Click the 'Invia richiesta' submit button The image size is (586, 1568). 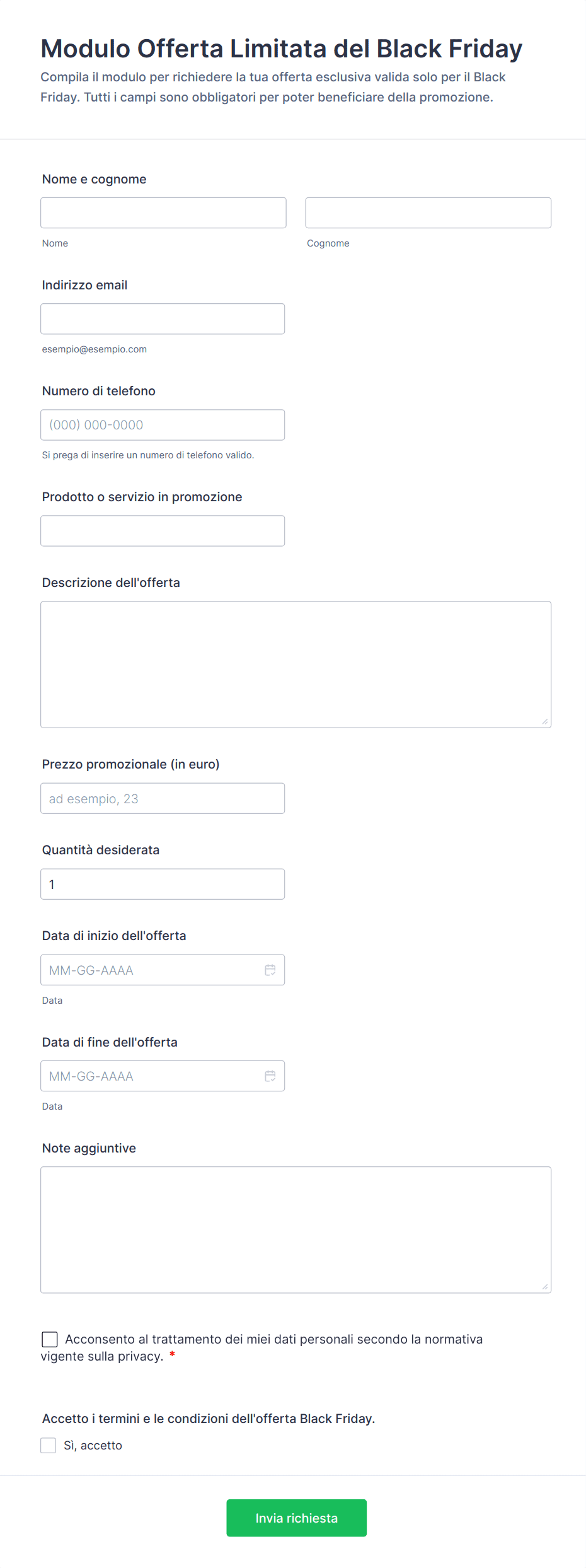click(296, 1518)
